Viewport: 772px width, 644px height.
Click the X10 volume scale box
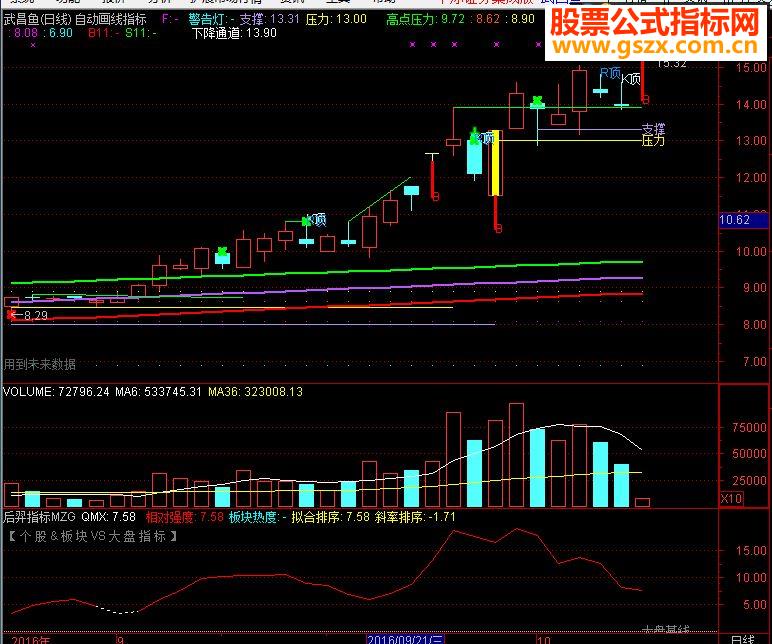[x=732, y=498]
